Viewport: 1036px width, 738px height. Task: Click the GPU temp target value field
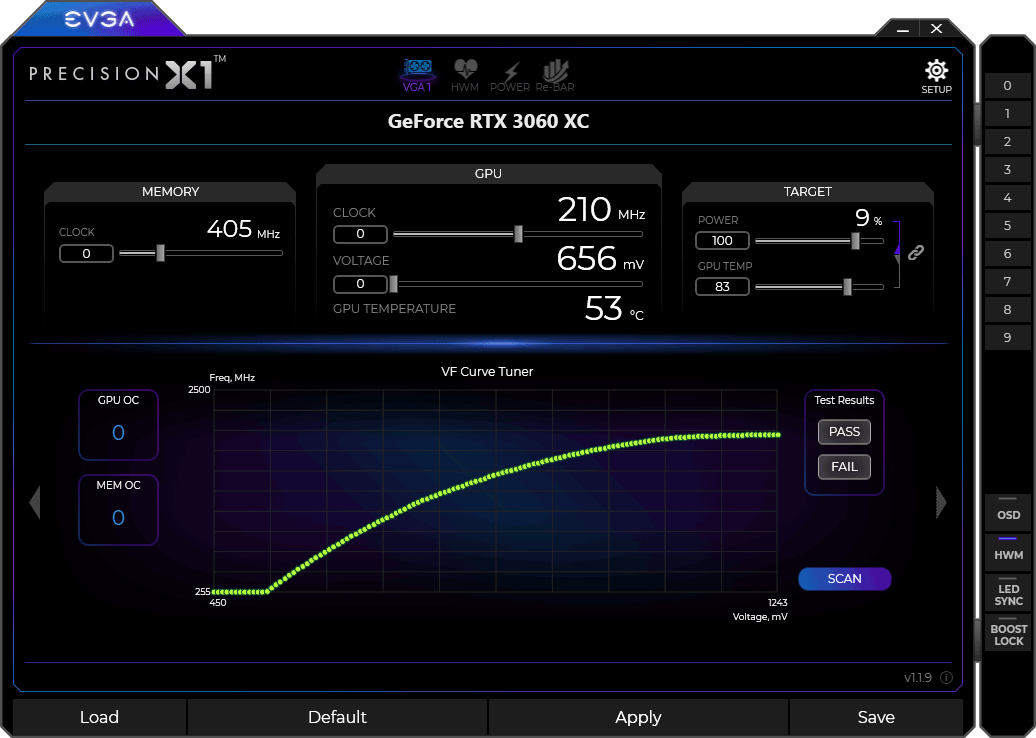point(722,287)
